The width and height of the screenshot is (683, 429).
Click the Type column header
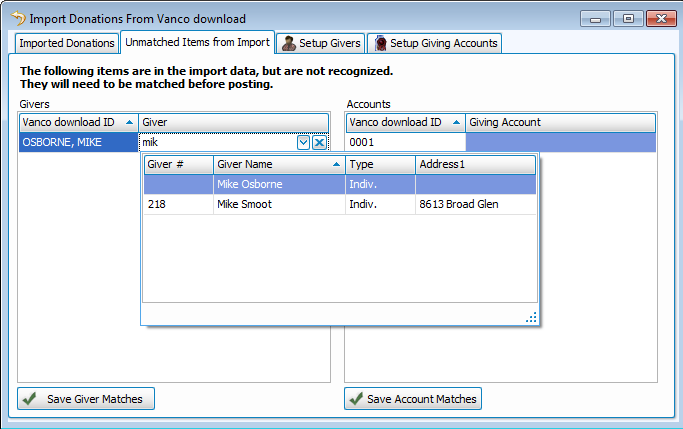click(x=380, y=164)
